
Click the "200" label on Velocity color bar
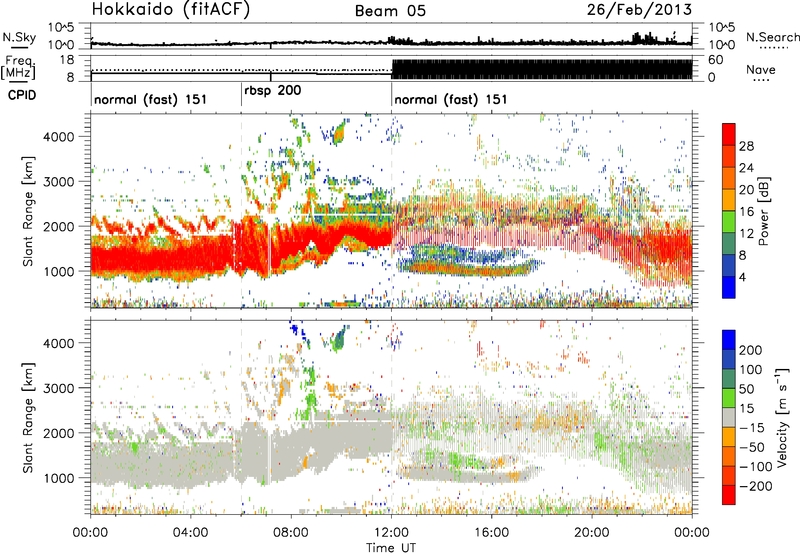coord(751,350)
